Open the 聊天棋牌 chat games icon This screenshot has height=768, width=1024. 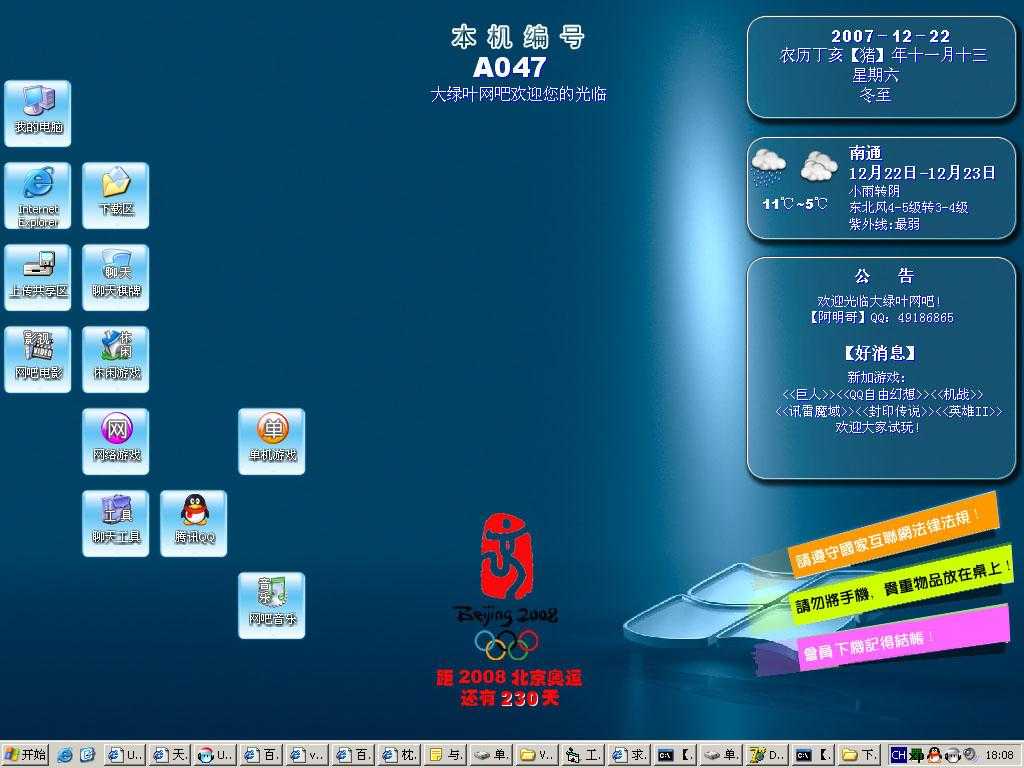tap(116, 278)
